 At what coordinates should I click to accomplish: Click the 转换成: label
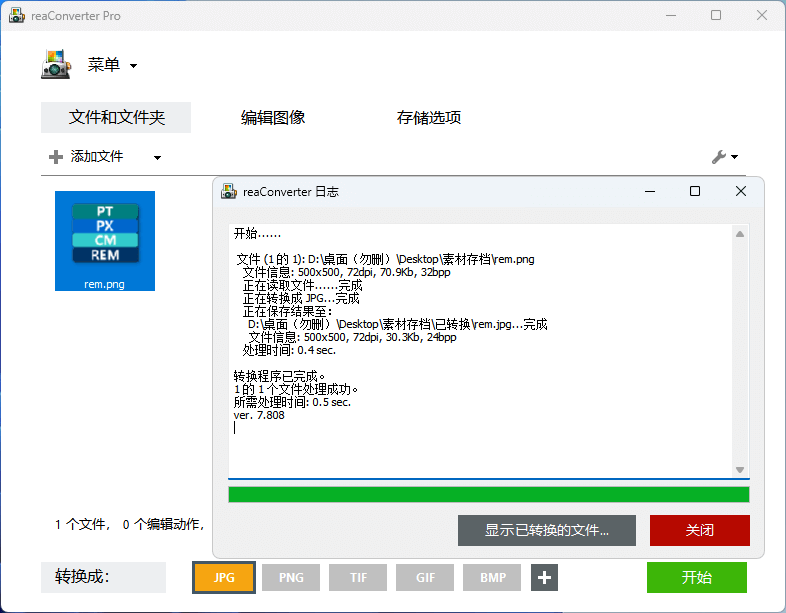[82, 577]
